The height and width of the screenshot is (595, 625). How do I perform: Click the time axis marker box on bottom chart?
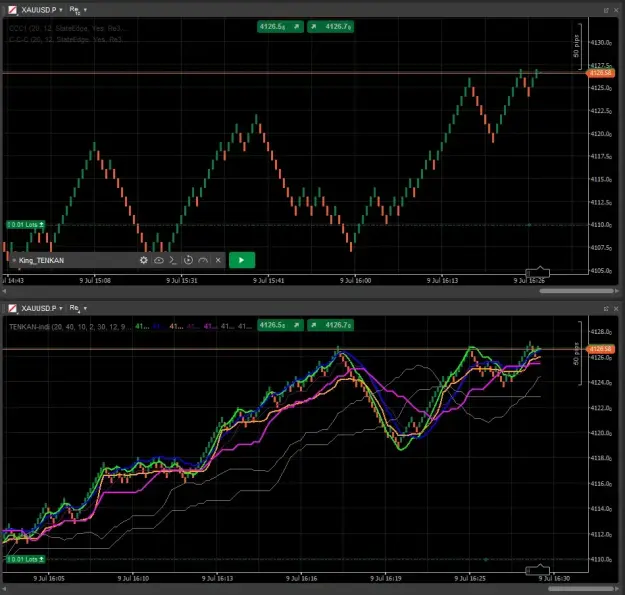pyautogui.click(x=538, y=570)
